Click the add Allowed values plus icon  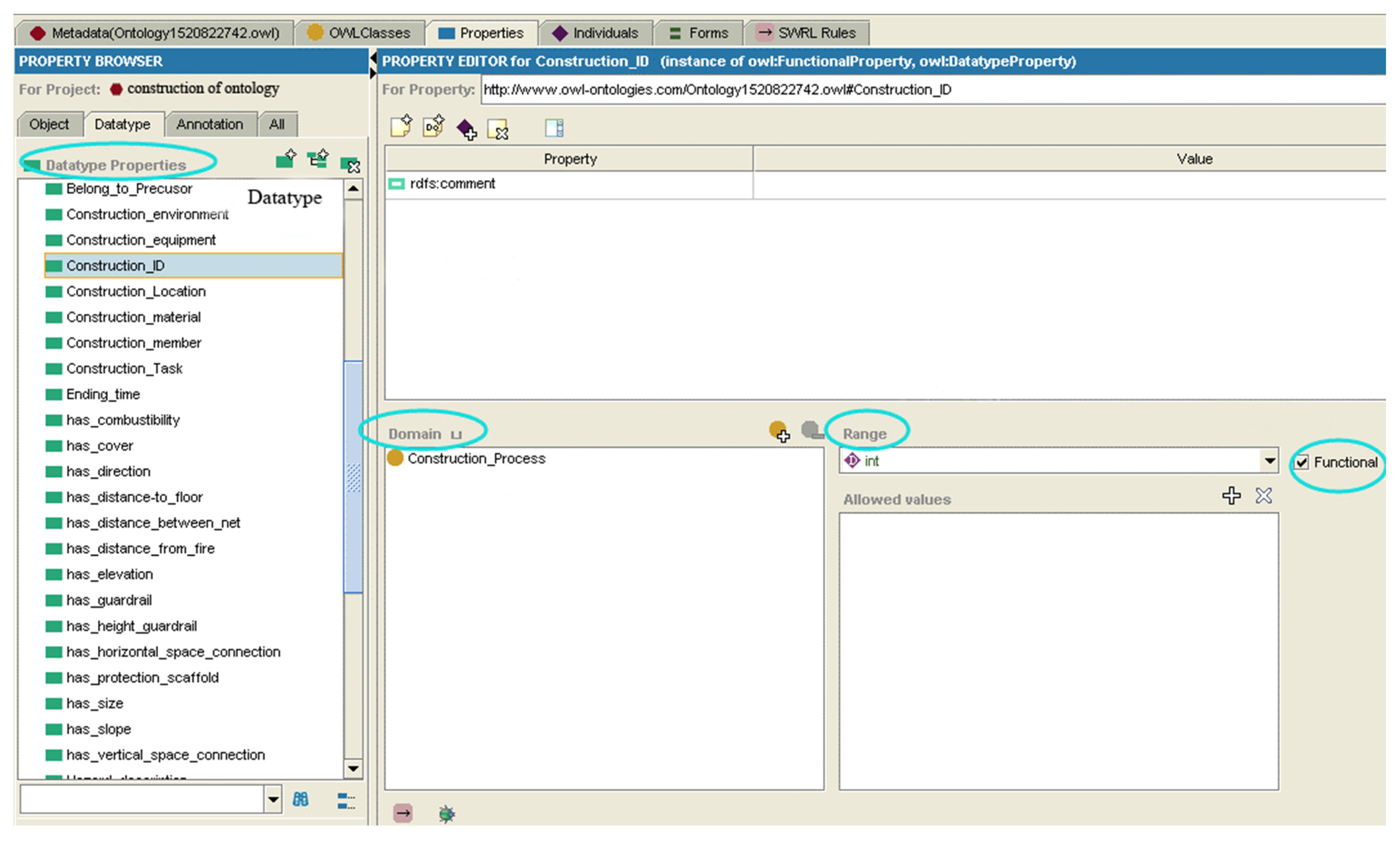pyautogui.click(x=1231, y=496)
